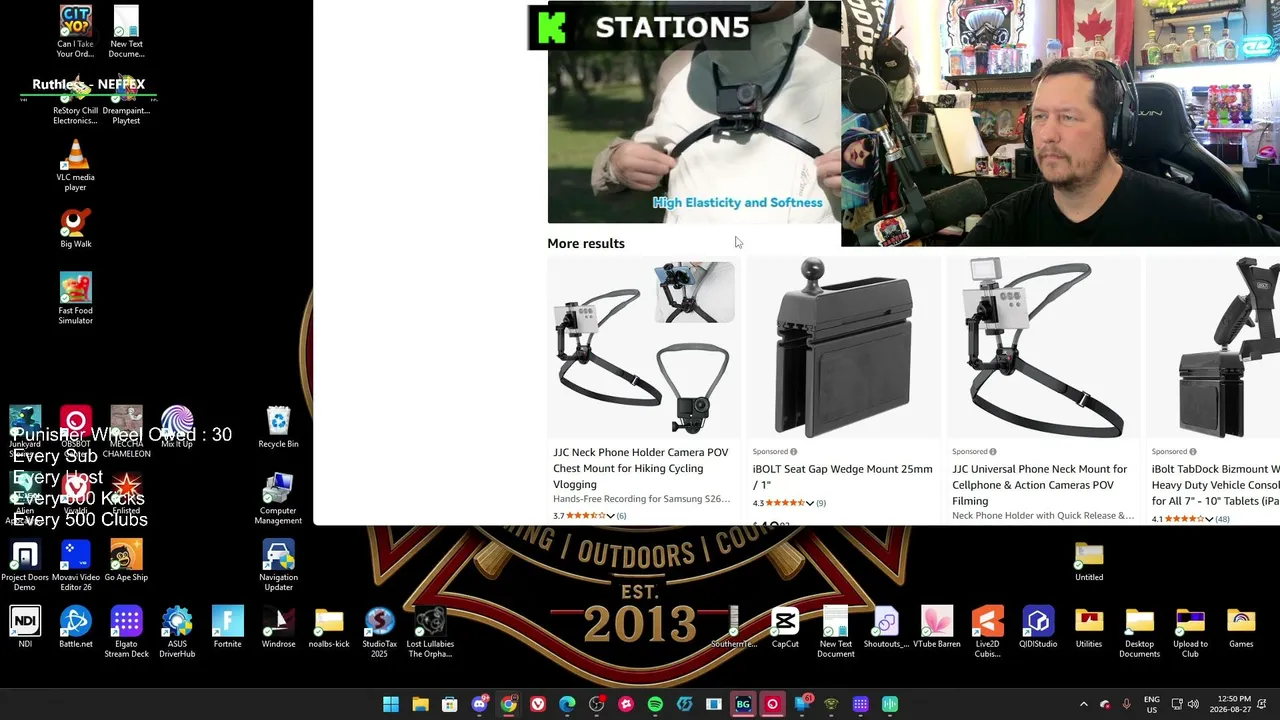1280x720 pixels.
Task: Click the Sponsored info label above iBOLT Seat Gap
Action: pos(775,452)
